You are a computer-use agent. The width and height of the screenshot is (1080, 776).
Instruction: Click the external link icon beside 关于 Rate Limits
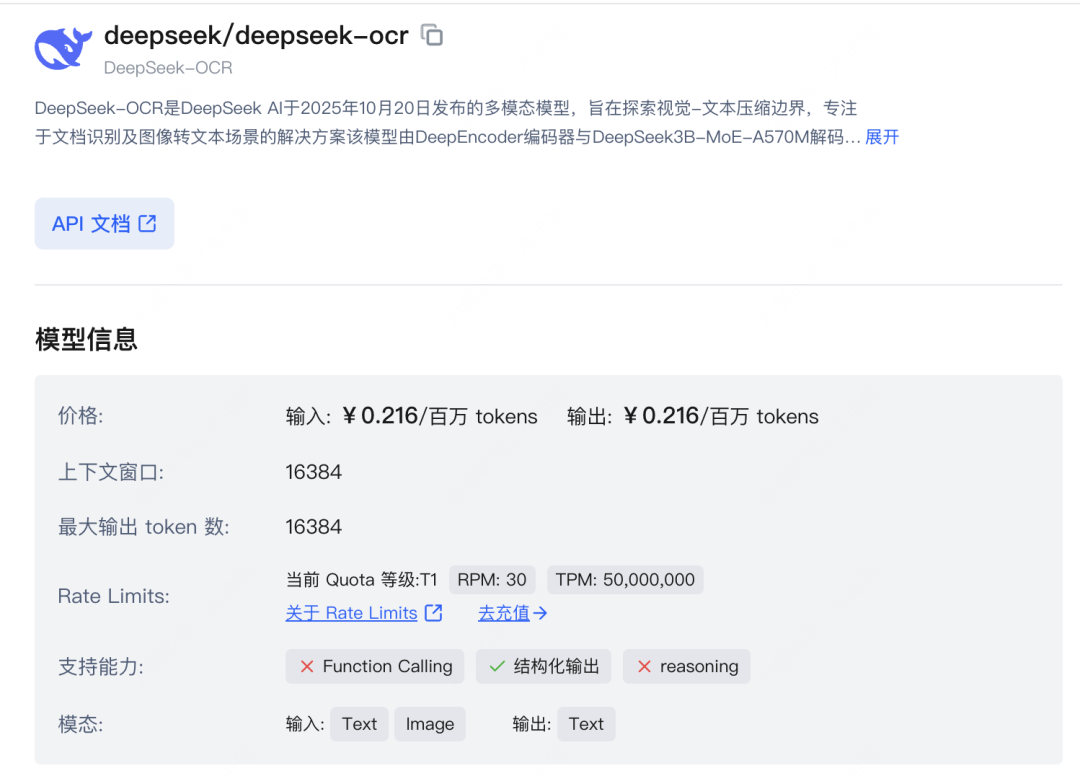433,612
